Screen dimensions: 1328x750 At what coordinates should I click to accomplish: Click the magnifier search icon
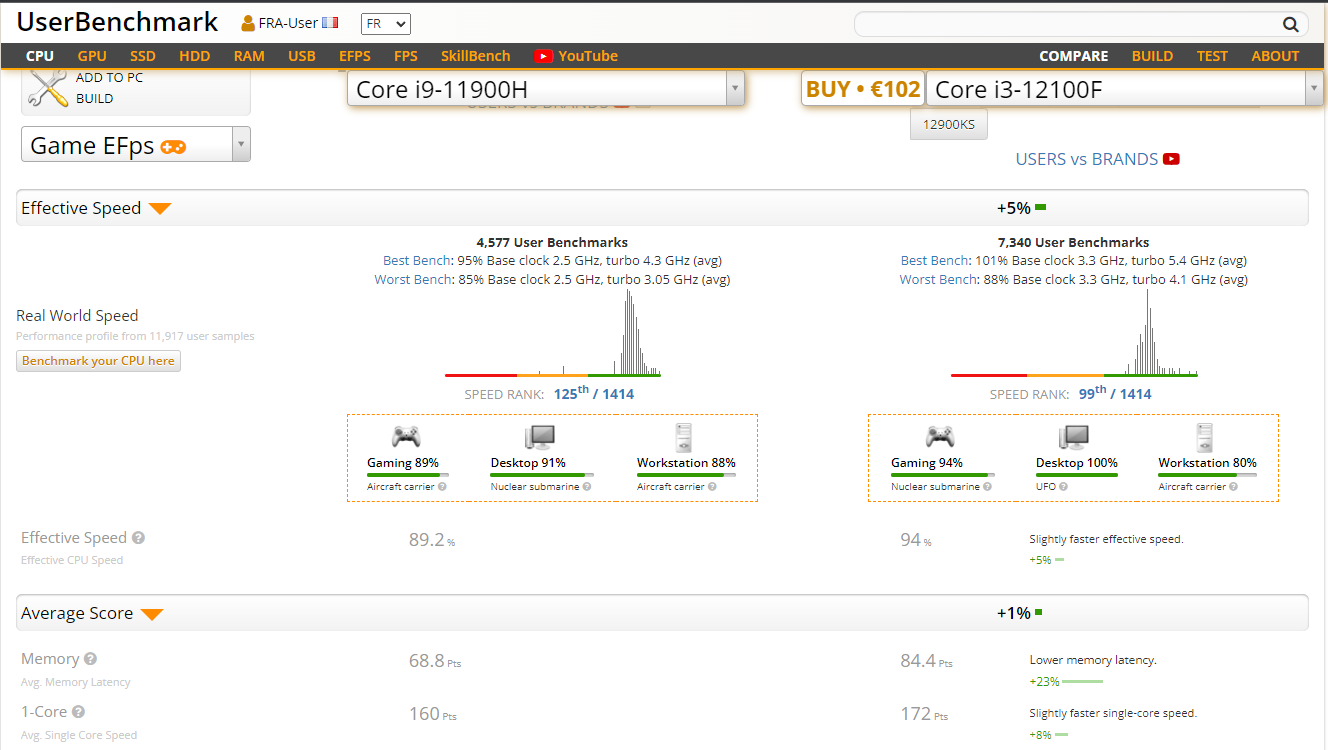(x=1290, y=24)
